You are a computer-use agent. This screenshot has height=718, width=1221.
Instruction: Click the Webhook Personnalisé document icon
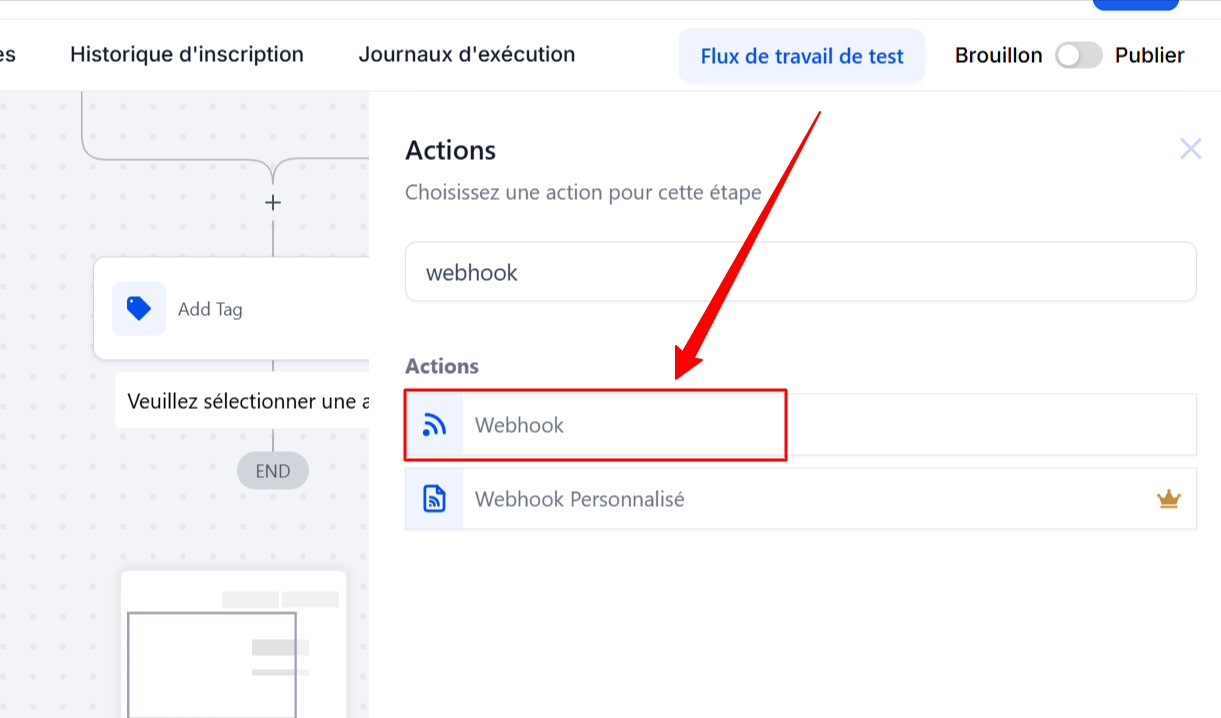434,499
